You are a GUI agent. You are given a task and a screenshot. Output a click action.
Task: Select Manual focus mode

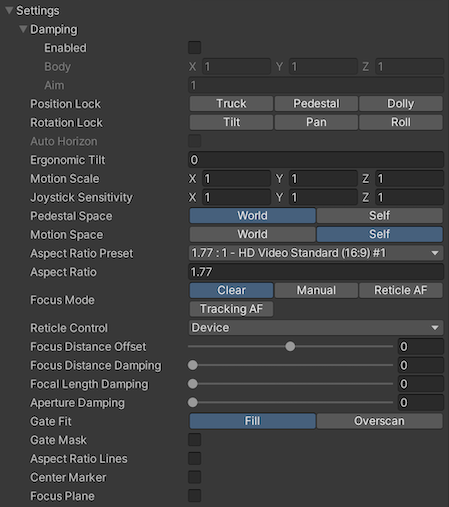pos(316,290)
